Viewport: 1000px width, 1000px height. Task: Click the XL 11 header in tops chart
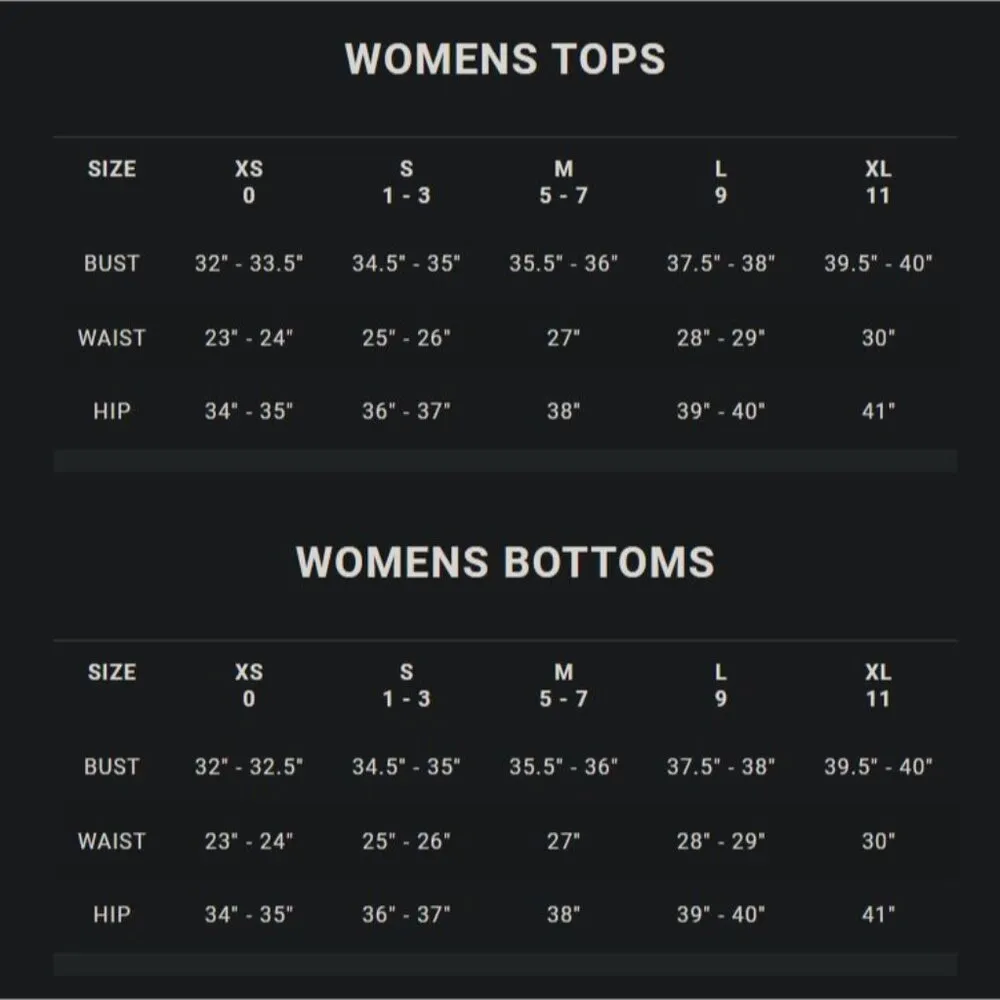(x=878, y=182)
